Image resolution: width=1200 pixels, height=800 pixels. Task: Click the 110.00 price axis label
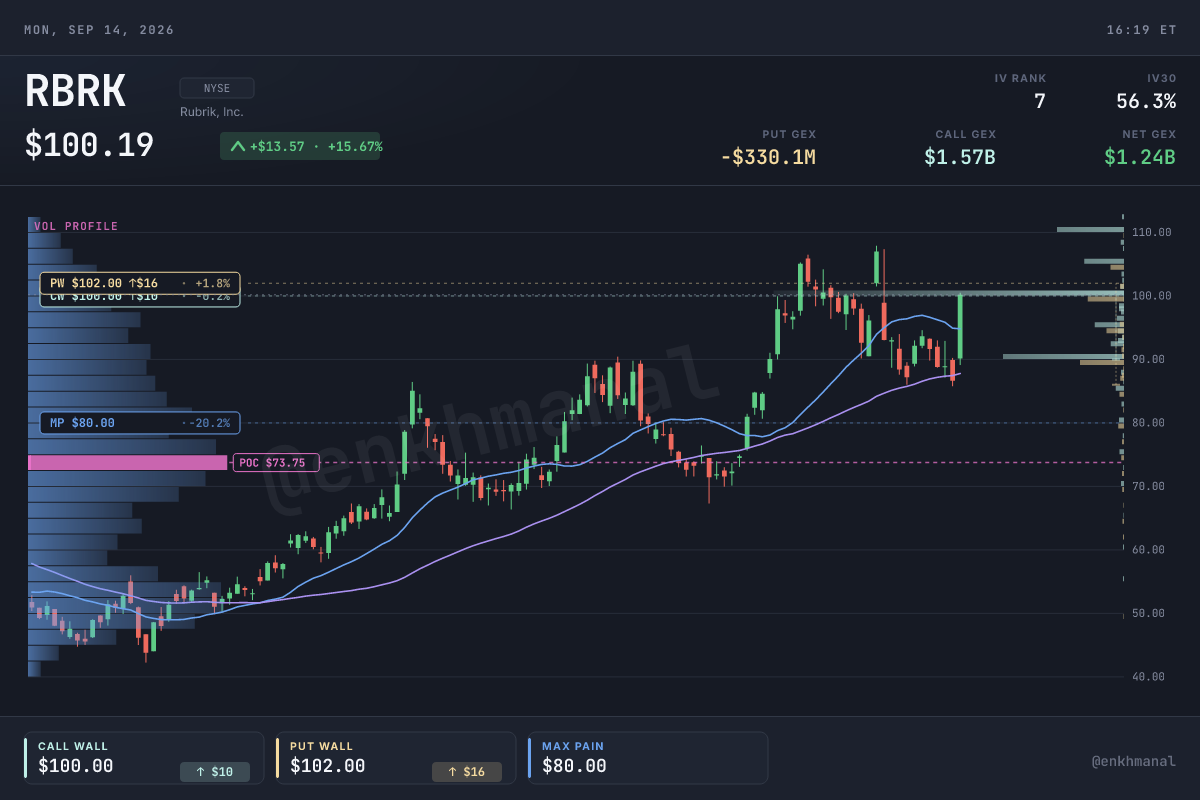point(1152,232)
